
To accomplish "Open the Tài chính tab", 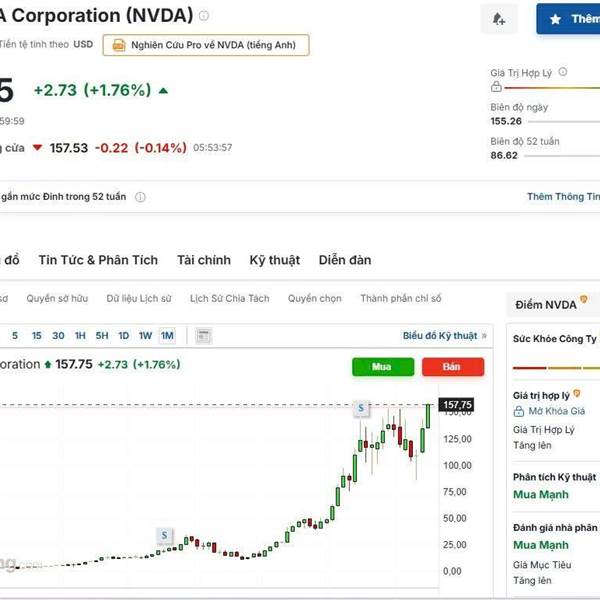I will 204,260.
